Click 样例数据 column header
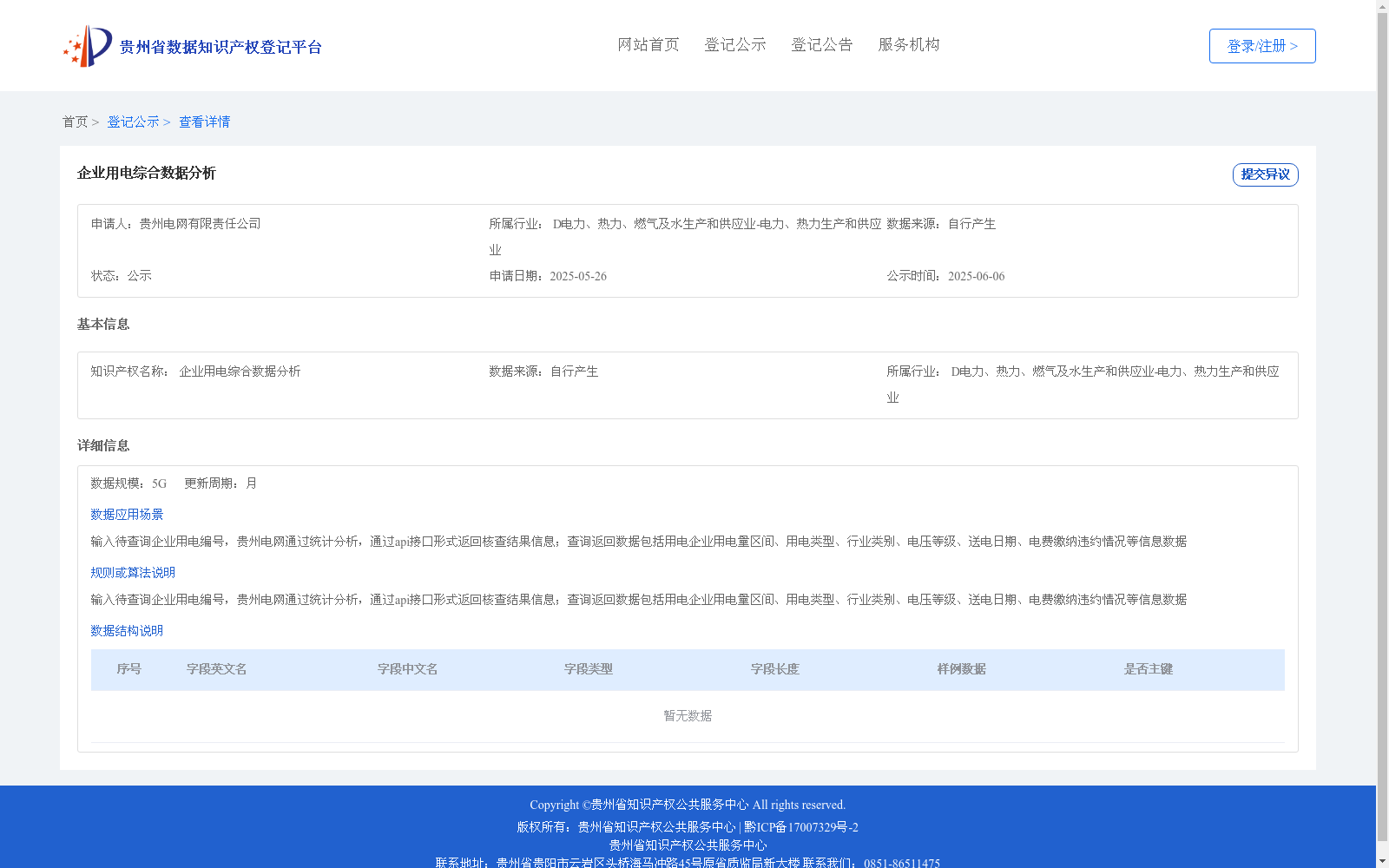 [962, 669]
